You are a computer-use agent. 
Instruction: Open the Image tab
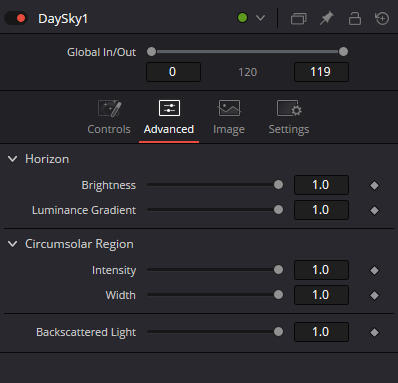[x=229, y=117]
